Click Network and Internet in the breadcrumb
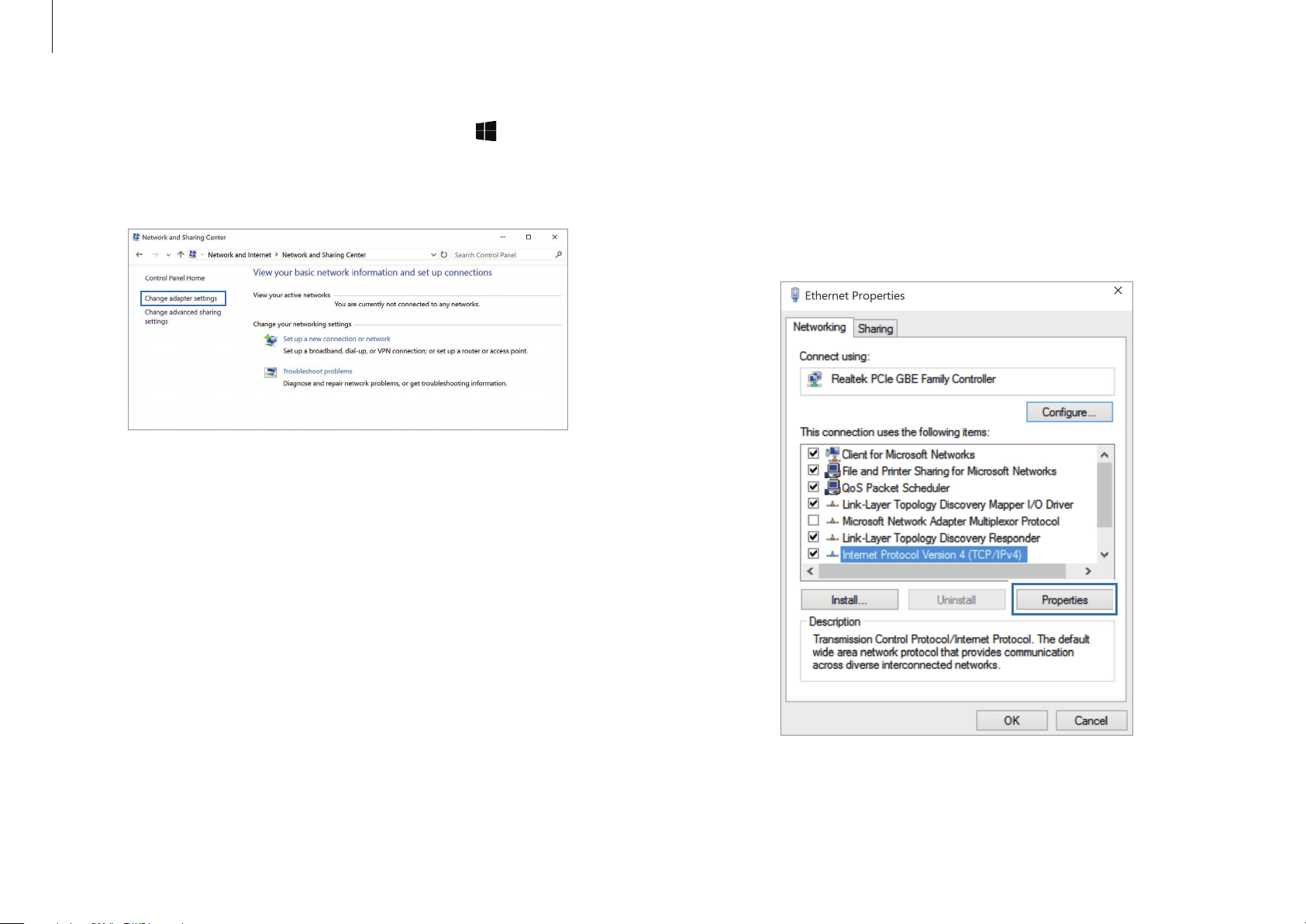 pos(239,255)
